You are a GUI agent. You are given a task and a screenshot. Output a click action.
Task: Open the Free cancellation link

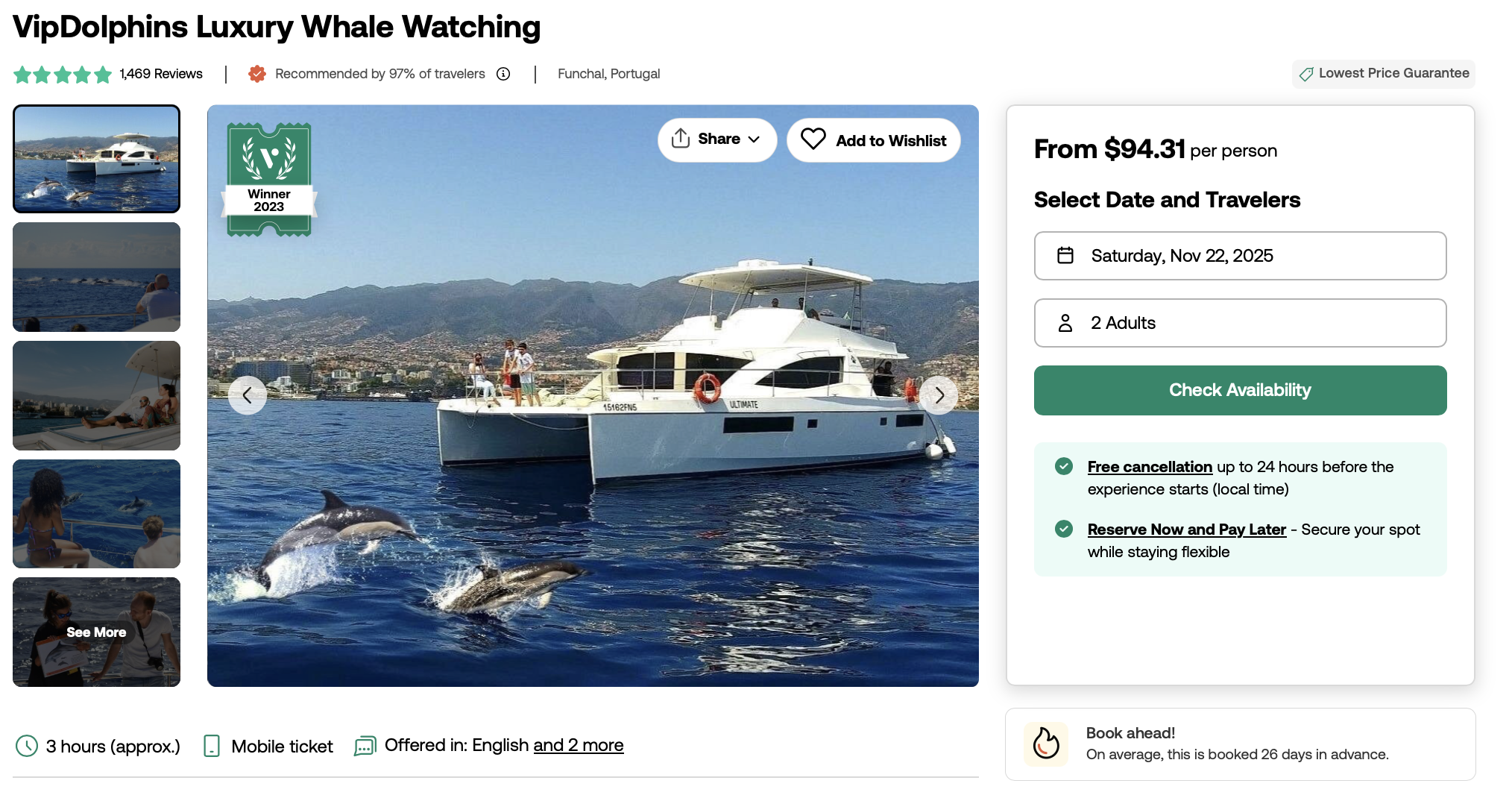tap(1150, 467)
